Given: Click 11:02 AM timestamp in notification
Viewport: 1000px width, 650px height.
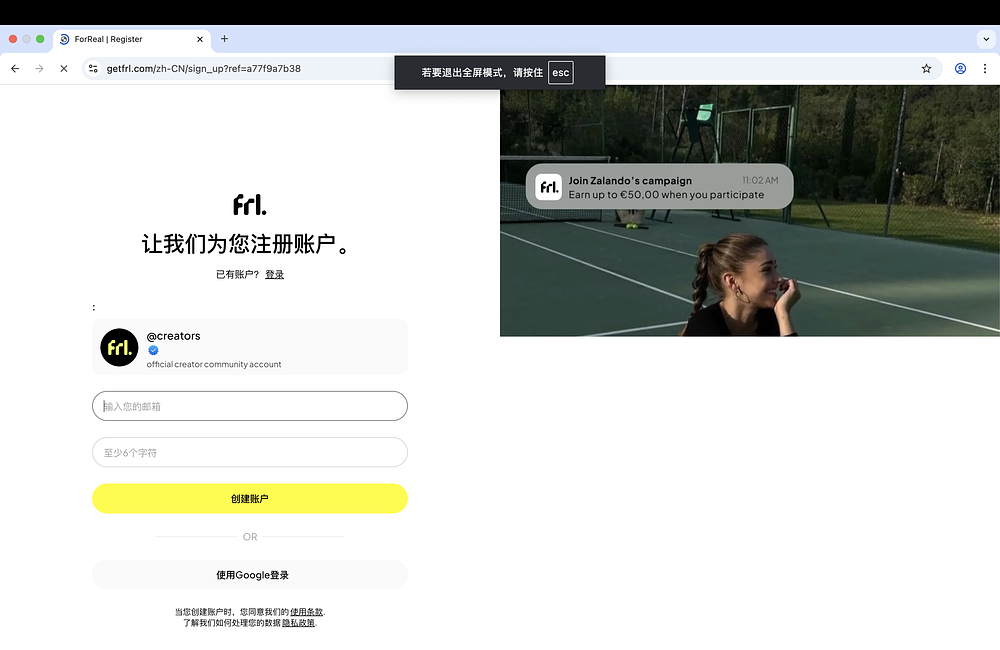Looking at the screenshot, I should (760, 181).
